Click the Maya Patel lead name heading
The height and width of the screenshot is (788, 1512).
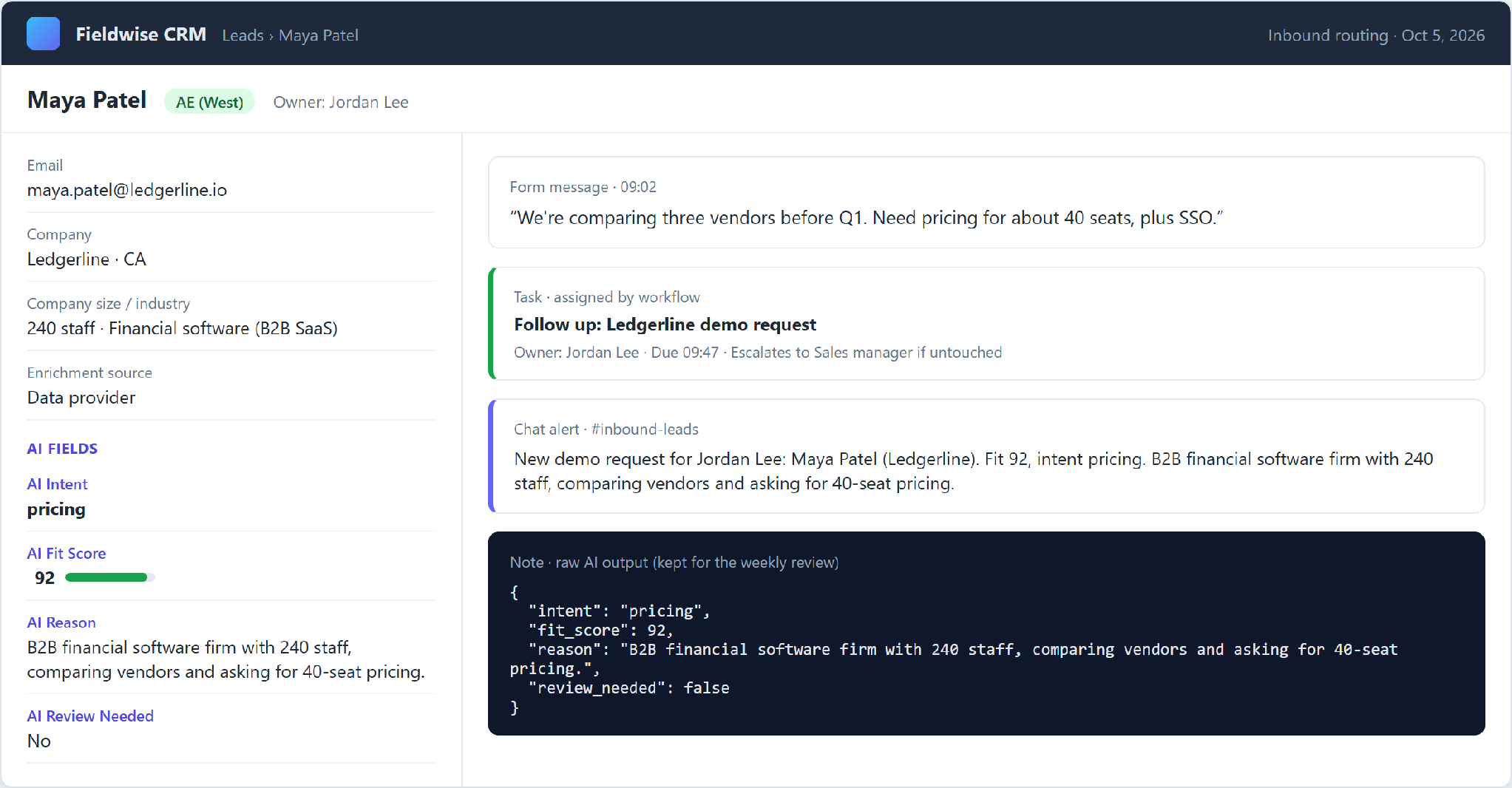tap(87, 101)
